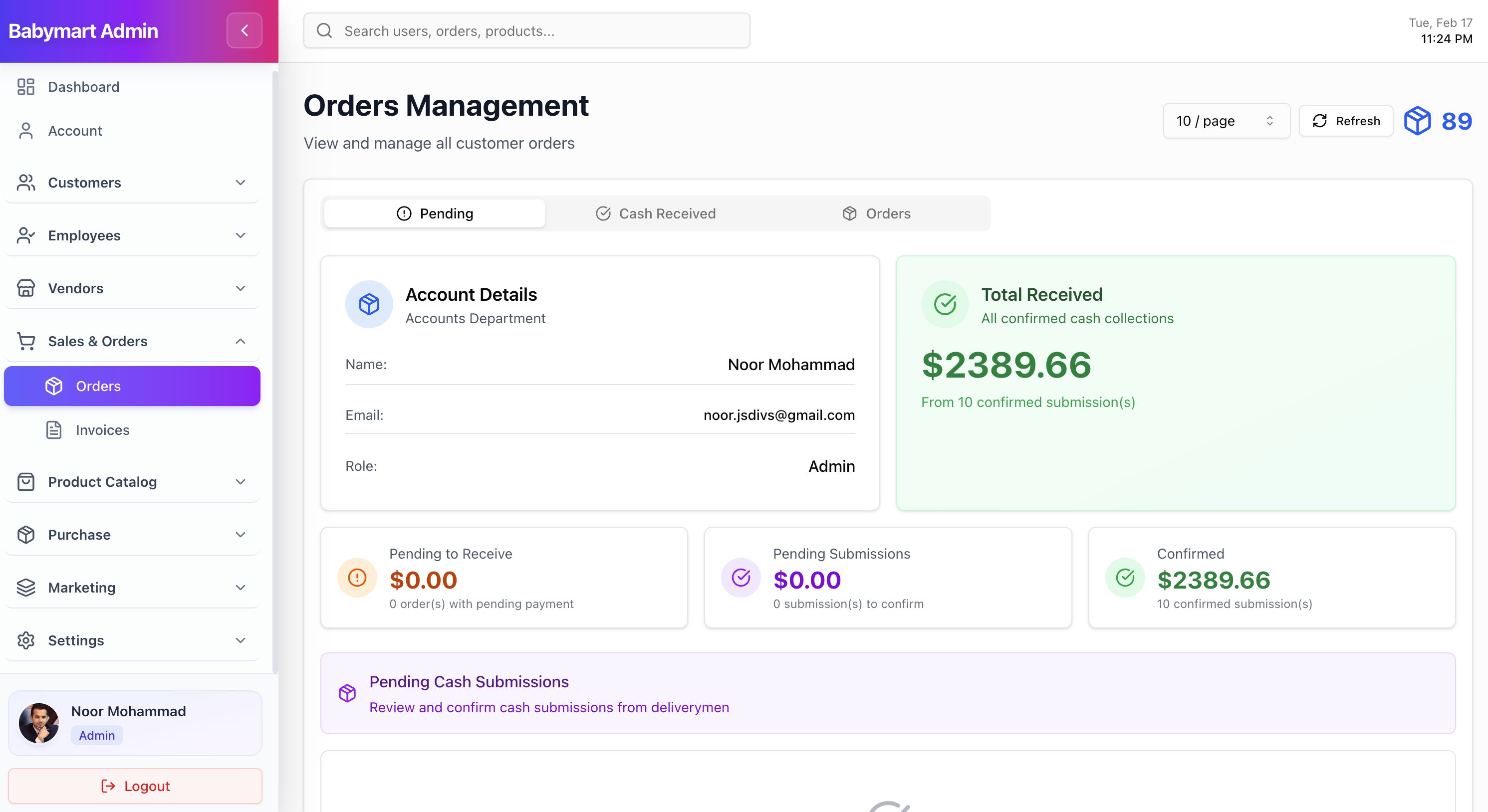
Task: Click the green Total Received checkmark icon
Action: click(x=945, y=304)
